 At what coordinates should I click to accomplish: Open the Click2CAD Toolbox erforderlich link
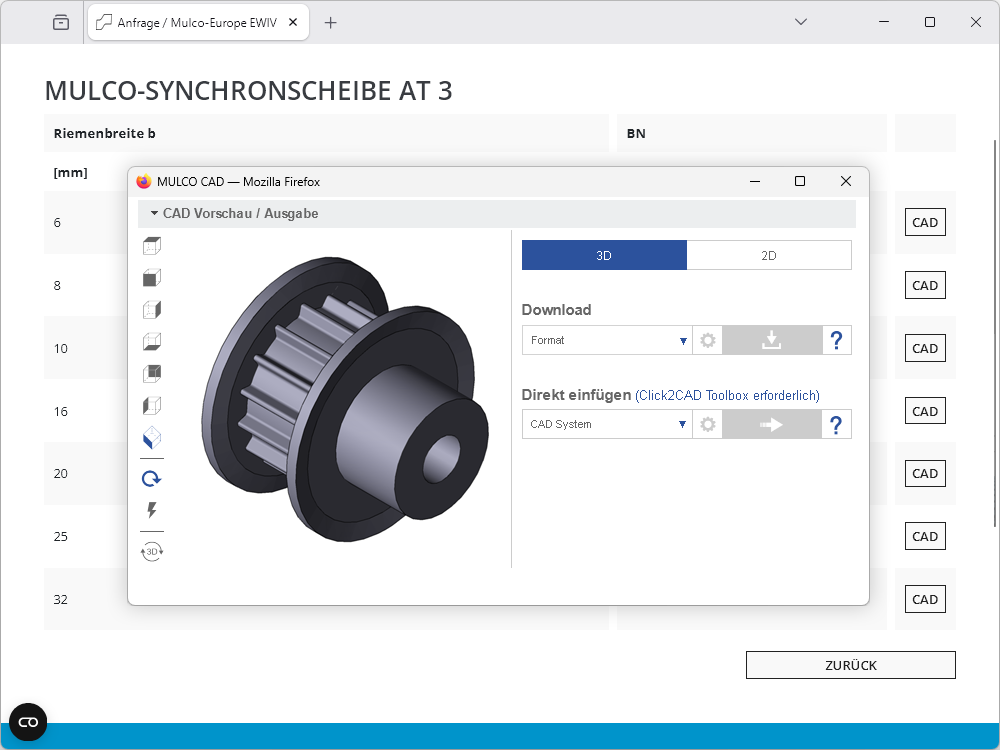727,396
